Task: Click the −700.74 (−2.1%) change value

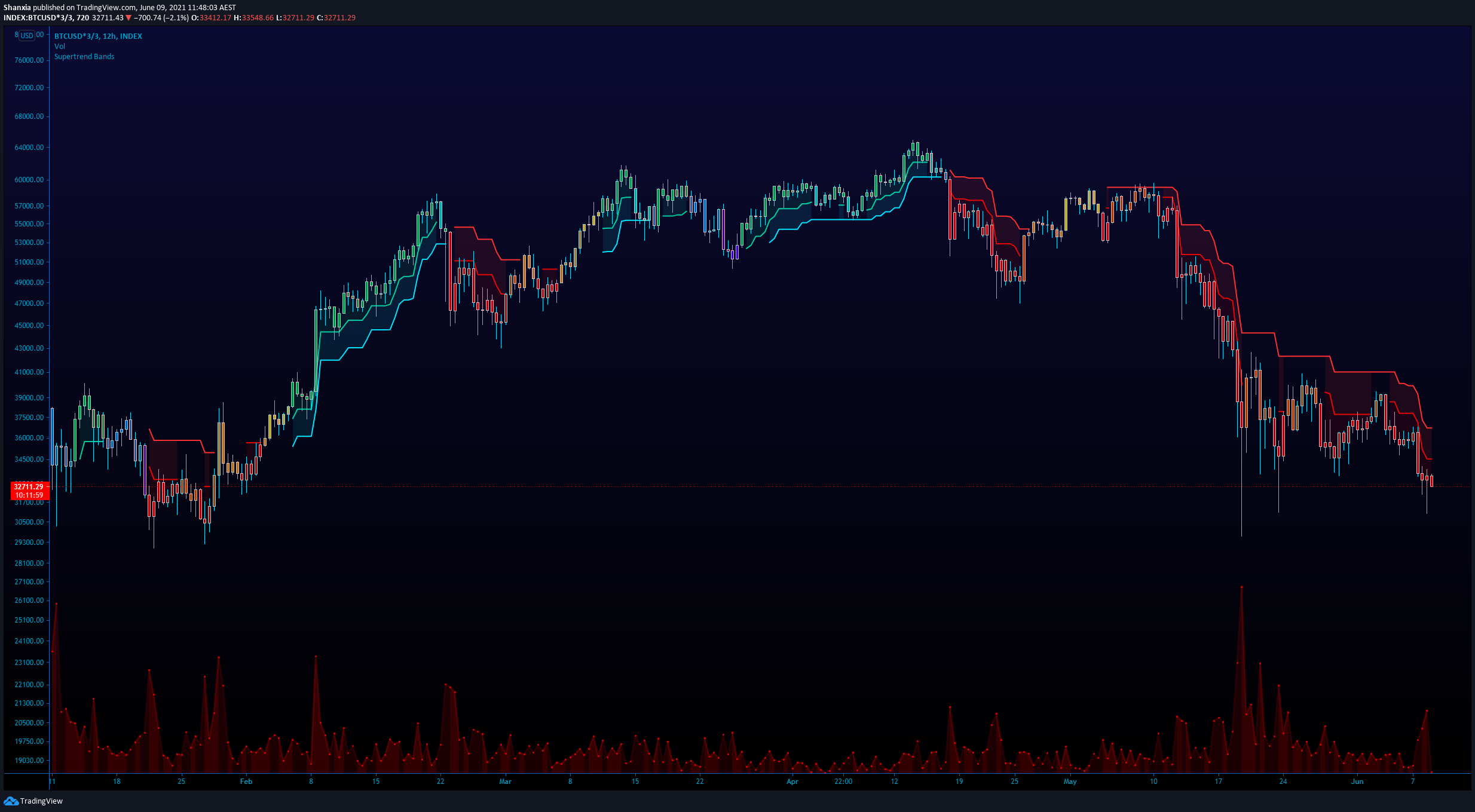Action: coord(161,18)
